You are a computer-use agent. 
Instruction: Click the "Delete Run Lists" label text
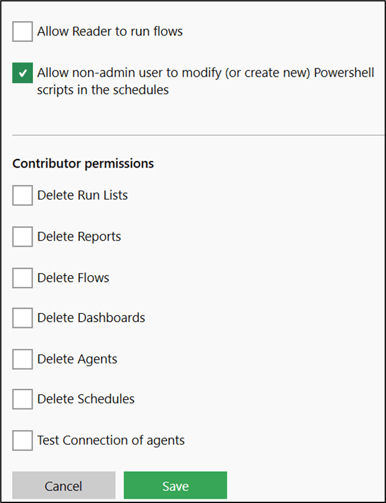click(82, 195)
